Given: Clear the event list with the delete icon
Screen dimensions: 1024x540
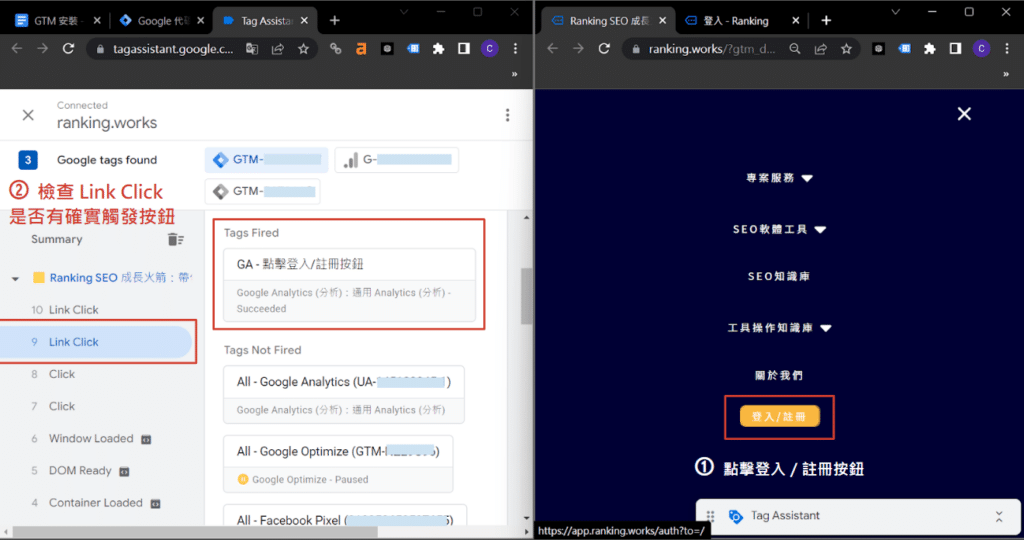Looking at the screenshot, I should pyautogui.click(x=175, y=239).
